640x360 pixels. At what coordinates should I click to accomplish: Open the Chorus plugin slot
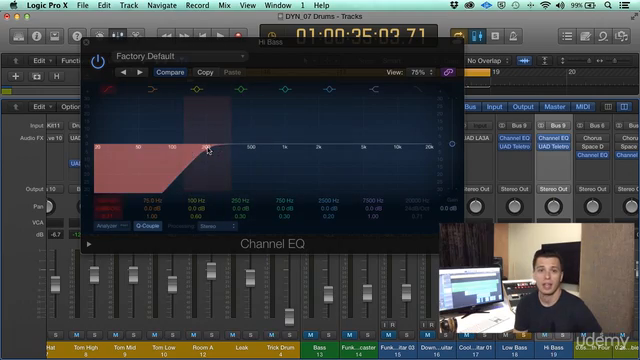pos(592,138)
